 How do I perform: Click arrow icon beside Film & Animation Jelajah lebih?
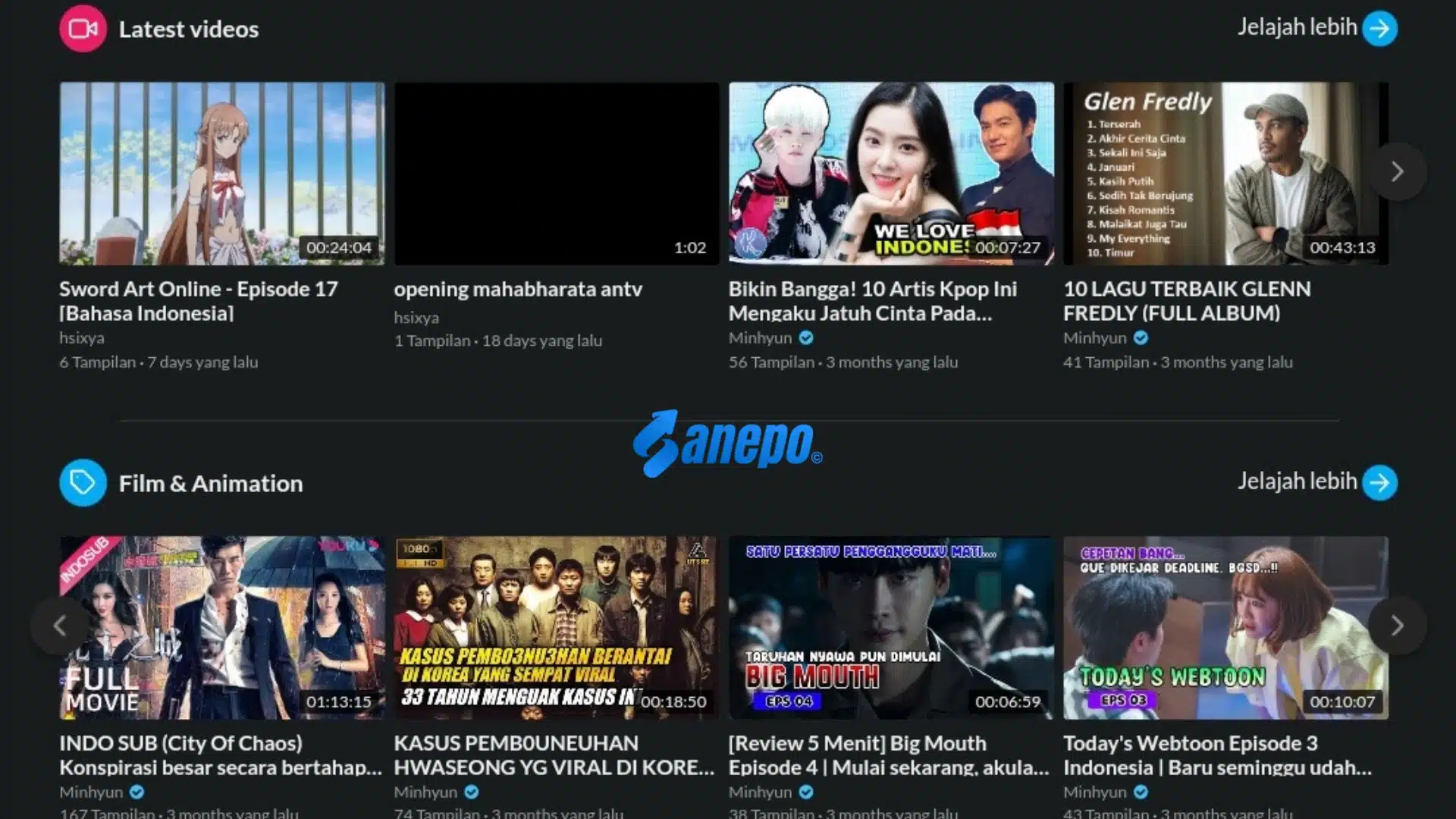pyautogui.click(x=1379, y=482)
